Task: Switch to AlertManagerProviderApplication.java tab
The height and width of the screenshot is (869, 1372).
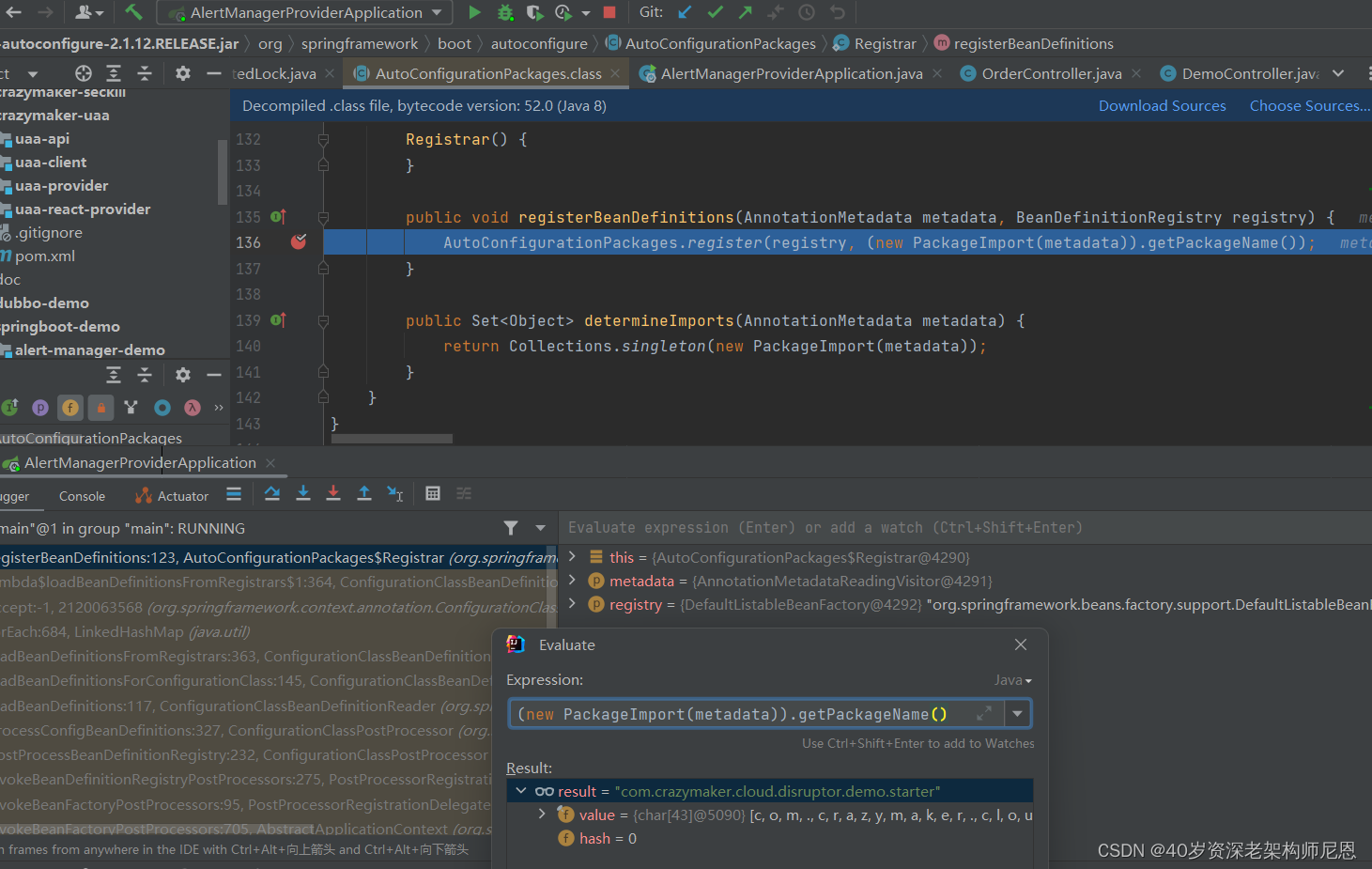Action: (792, 73)
